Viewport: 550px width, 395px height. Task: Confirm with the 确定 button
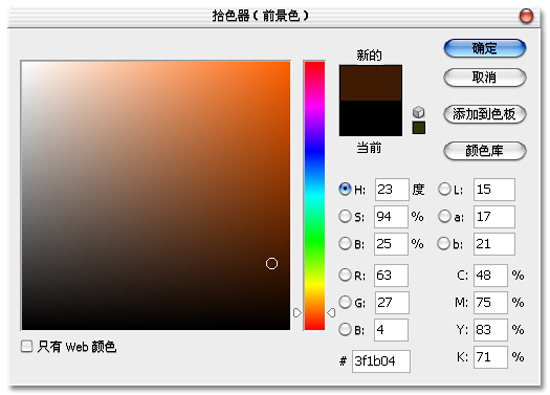pyautogui.click(x=485, y=48)
